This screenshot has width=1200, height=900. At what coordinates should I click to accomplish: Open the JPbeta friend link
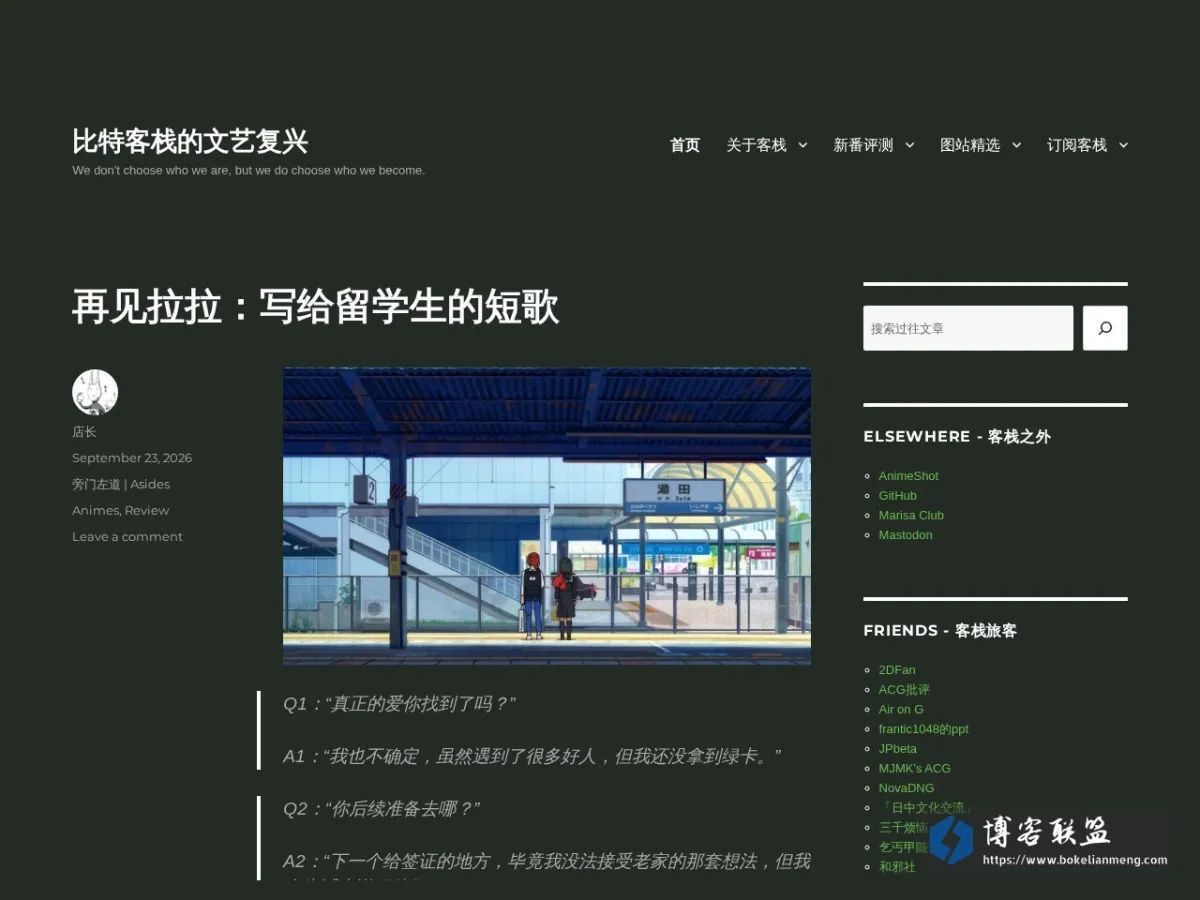pyautogui.click(x=898, y=749)
